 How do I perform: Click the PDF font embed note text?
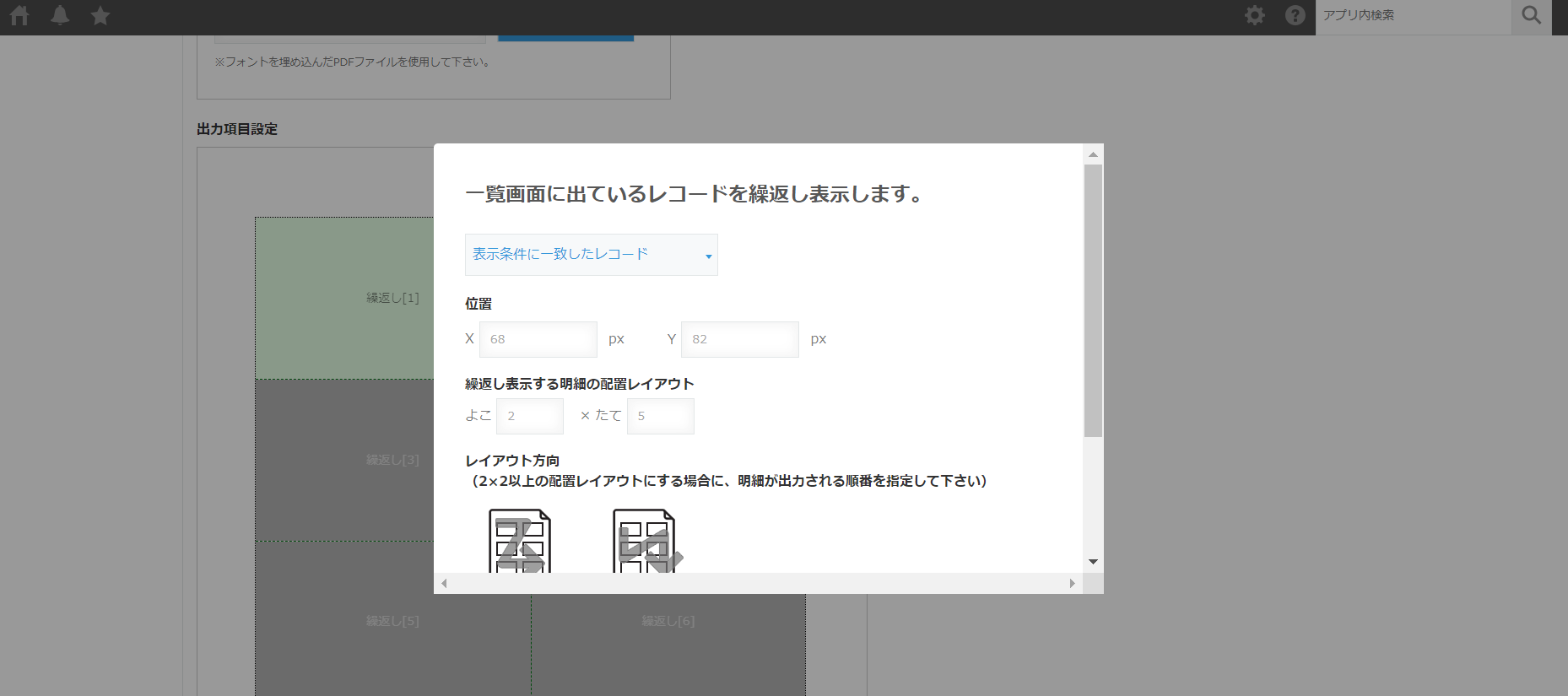[x=353, y=62]
